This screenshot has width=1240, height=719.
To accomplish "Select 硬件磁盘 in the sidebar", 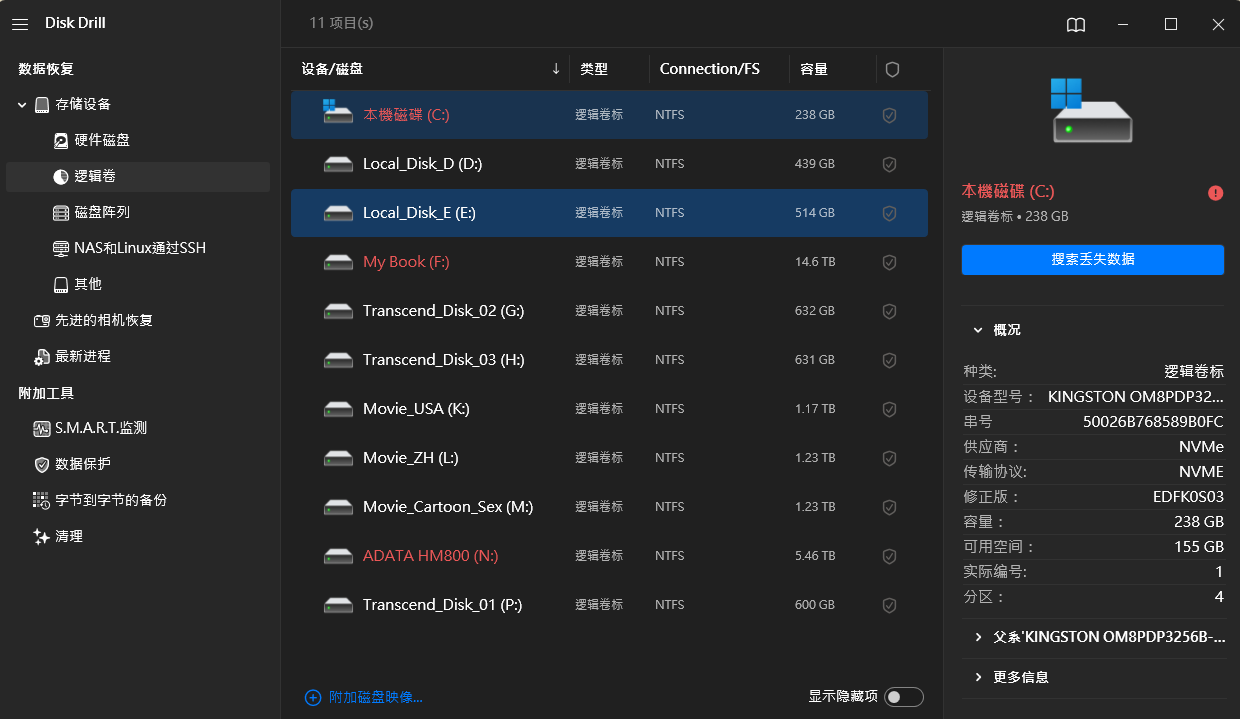I will [x=101, y=140].
